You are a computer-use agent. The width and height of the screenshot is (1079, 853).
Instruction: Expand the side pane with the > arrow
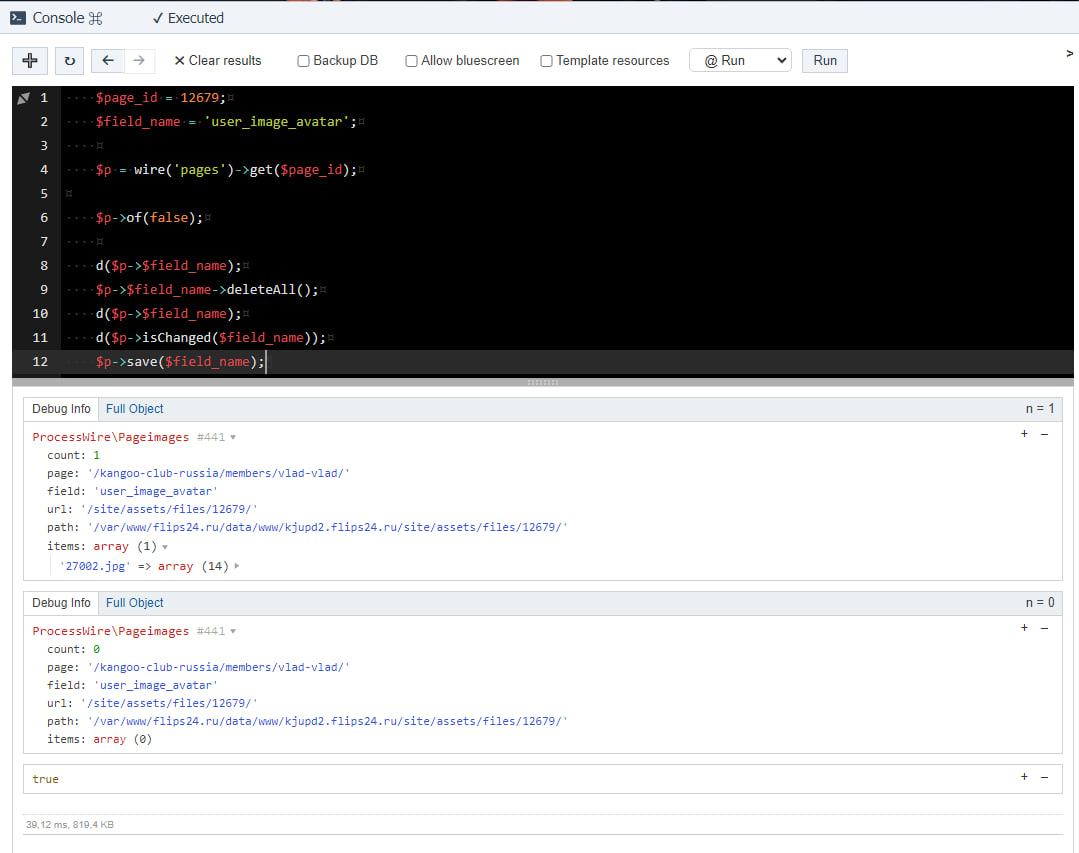(x=1069, y=53)
